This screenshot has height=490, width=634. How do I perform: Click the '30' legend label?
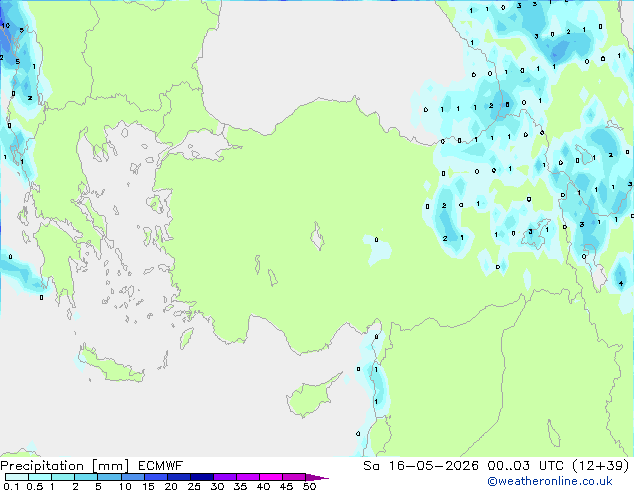point(217,486)
